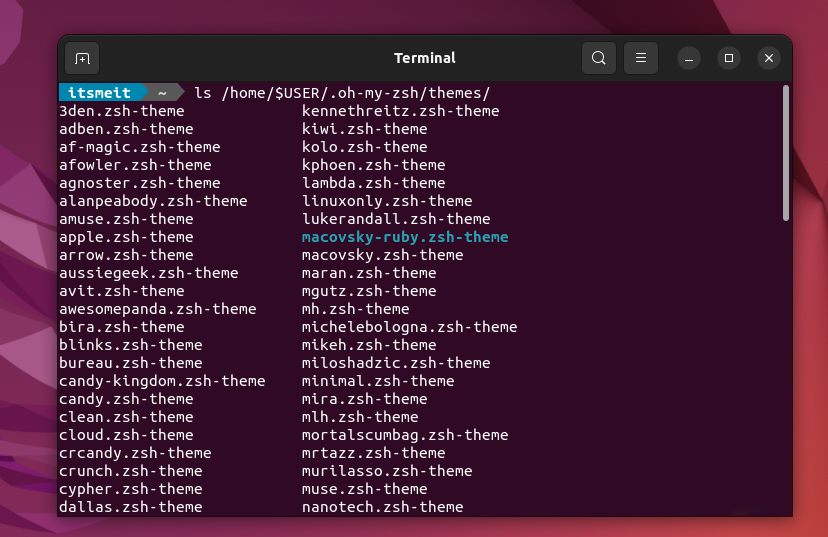Click the Terminal title in header bar
The width and height of the screenshot is (828, 537).
[424, 58]
